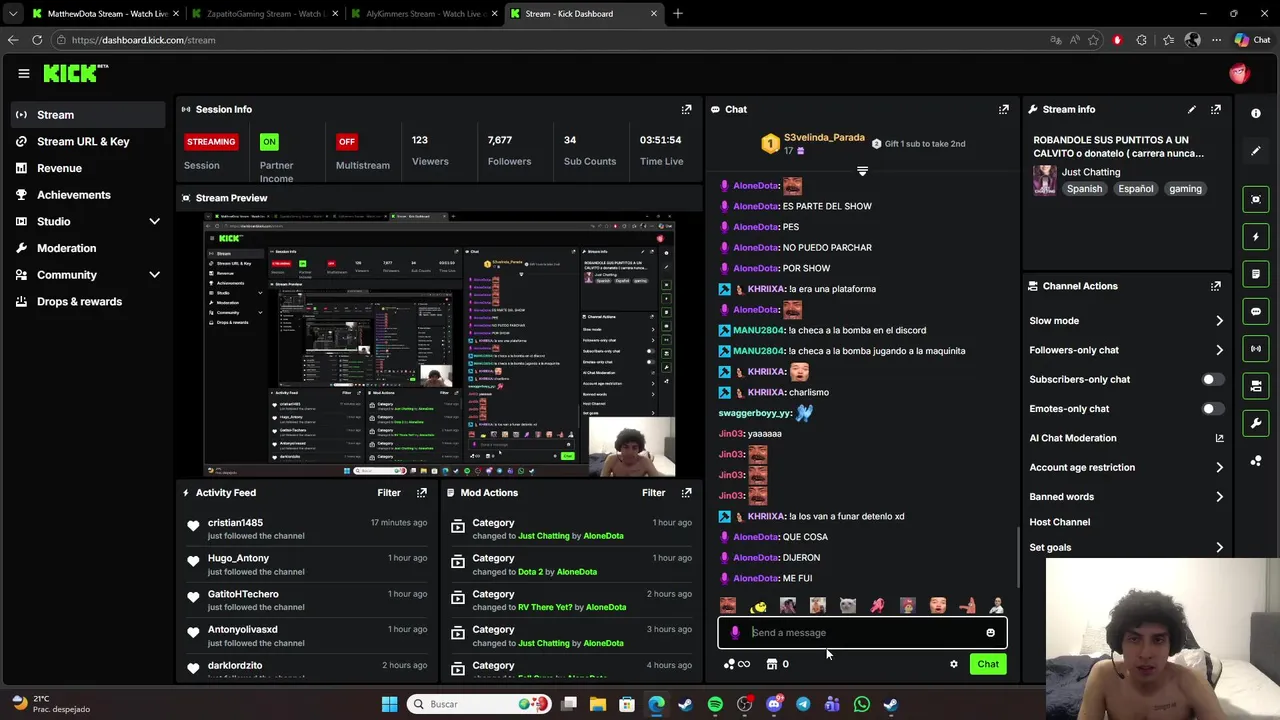This screenshot has height=720, width=1280.
Task: Click the pencil icon in right sidebar
Action: click(1256, 151)
